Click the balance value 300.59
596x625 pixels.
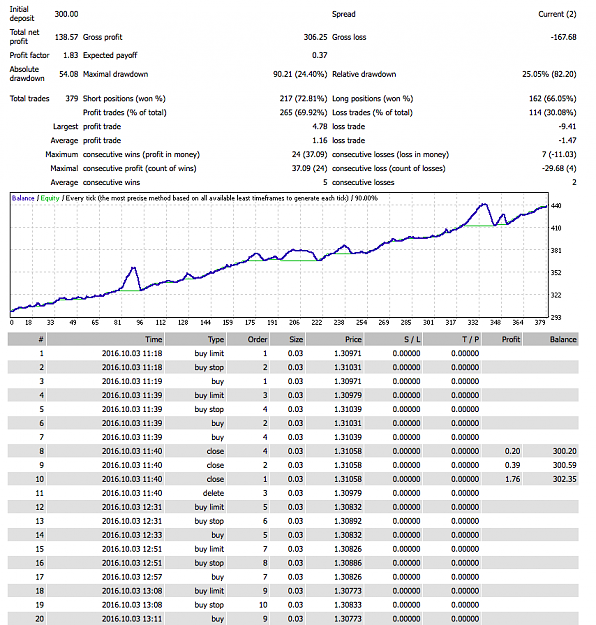[565, 465]
